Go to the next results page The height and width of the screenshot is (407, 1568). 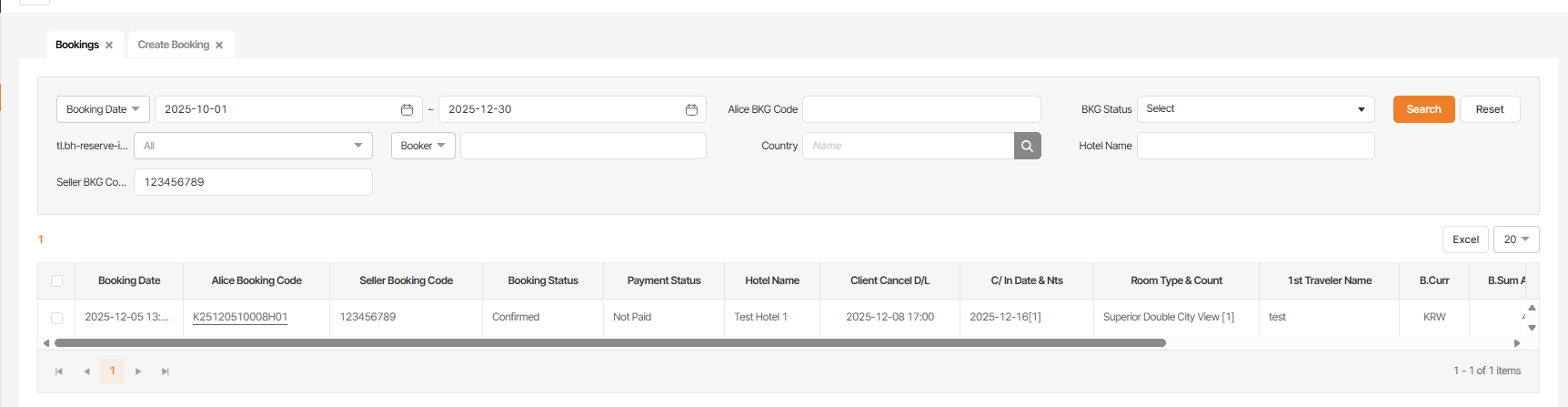[x=138, y=371]
